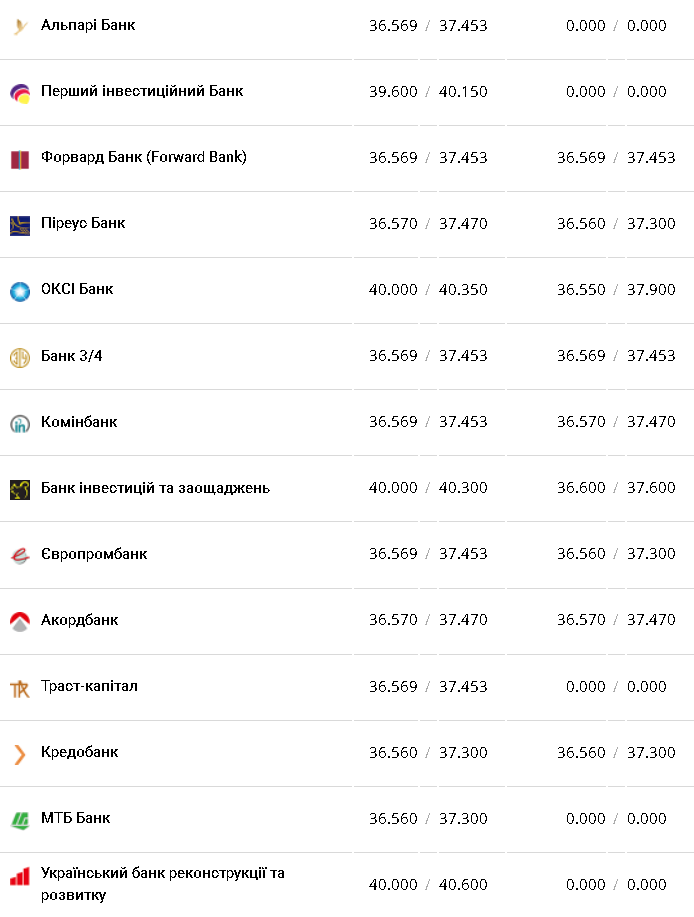Screen dimensions: 694x917
Task: Click the Комінбанк logo icon
Action: click(x=20, y=423)
